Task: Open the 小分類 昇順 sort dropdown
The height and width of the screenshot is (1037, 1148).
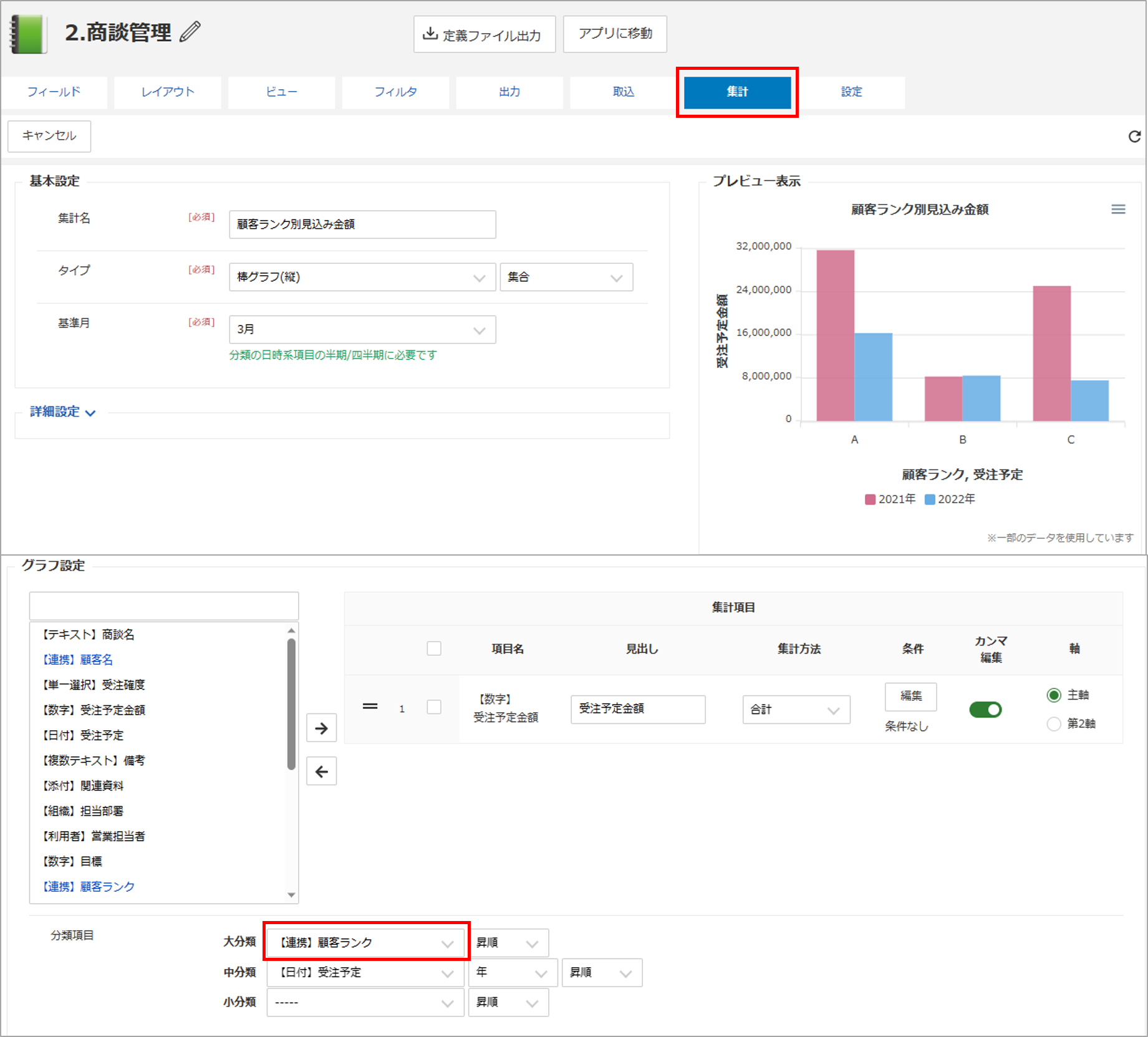Action: click(508, 1003)
